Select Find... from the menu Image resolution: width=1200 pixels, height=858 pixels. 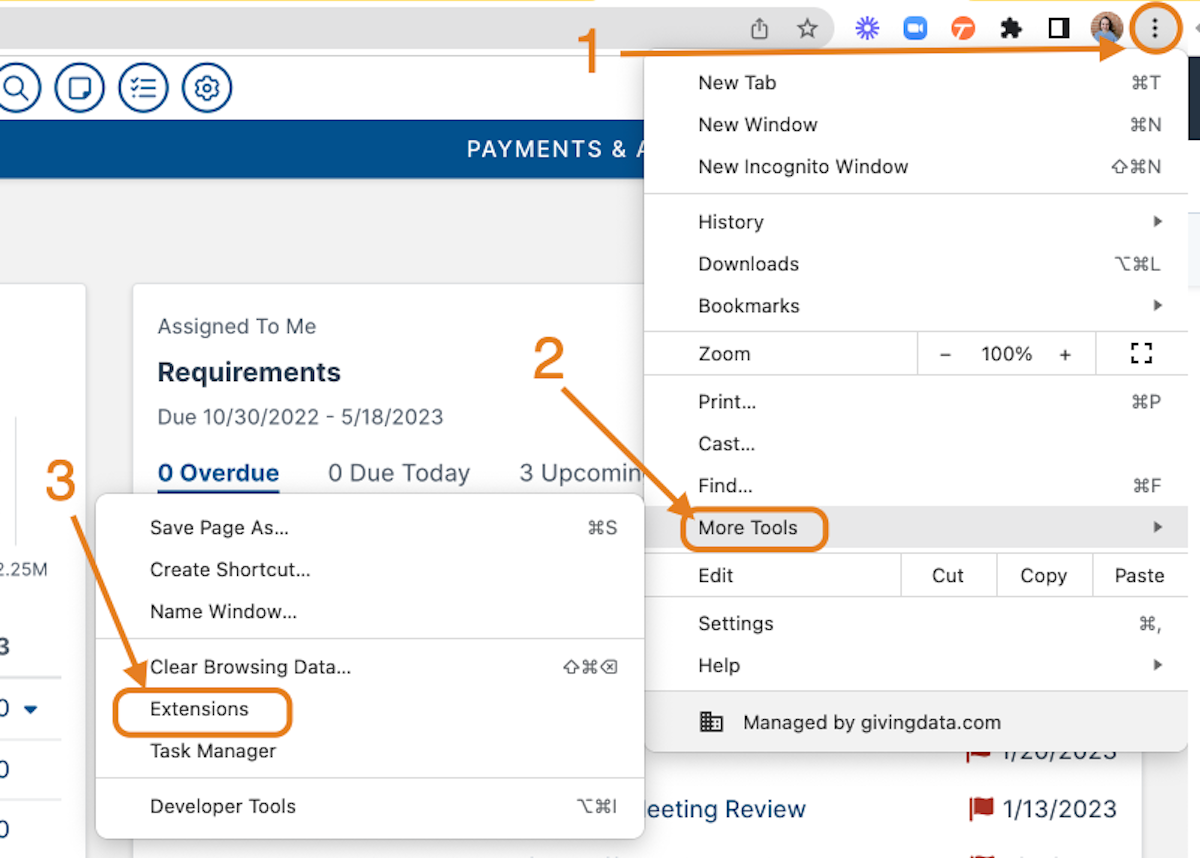915,486
